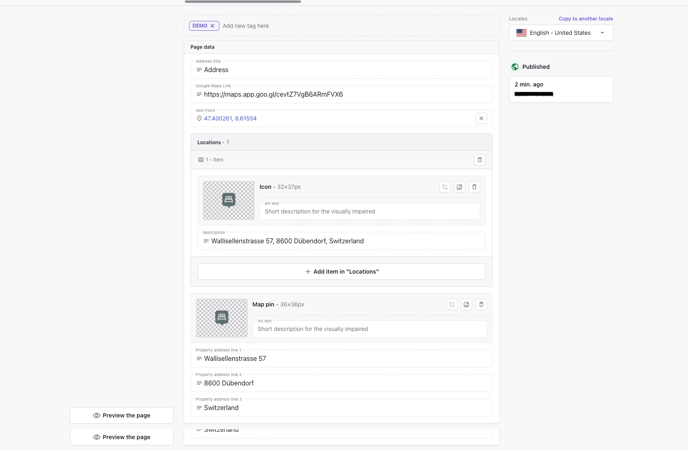Remove the DEMO tag
This screenshot has height=451, width=688.
point(212,26)
